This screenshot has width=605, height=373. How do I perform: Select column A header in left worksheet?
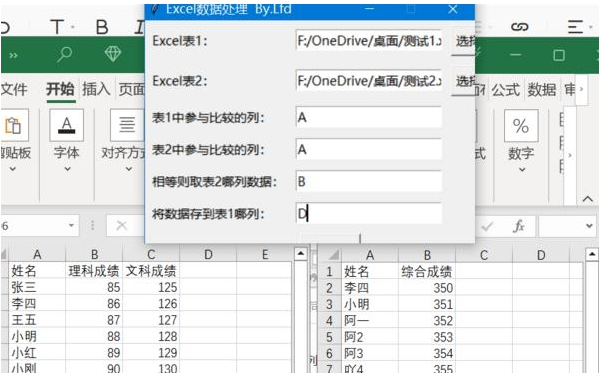point(37,255)
